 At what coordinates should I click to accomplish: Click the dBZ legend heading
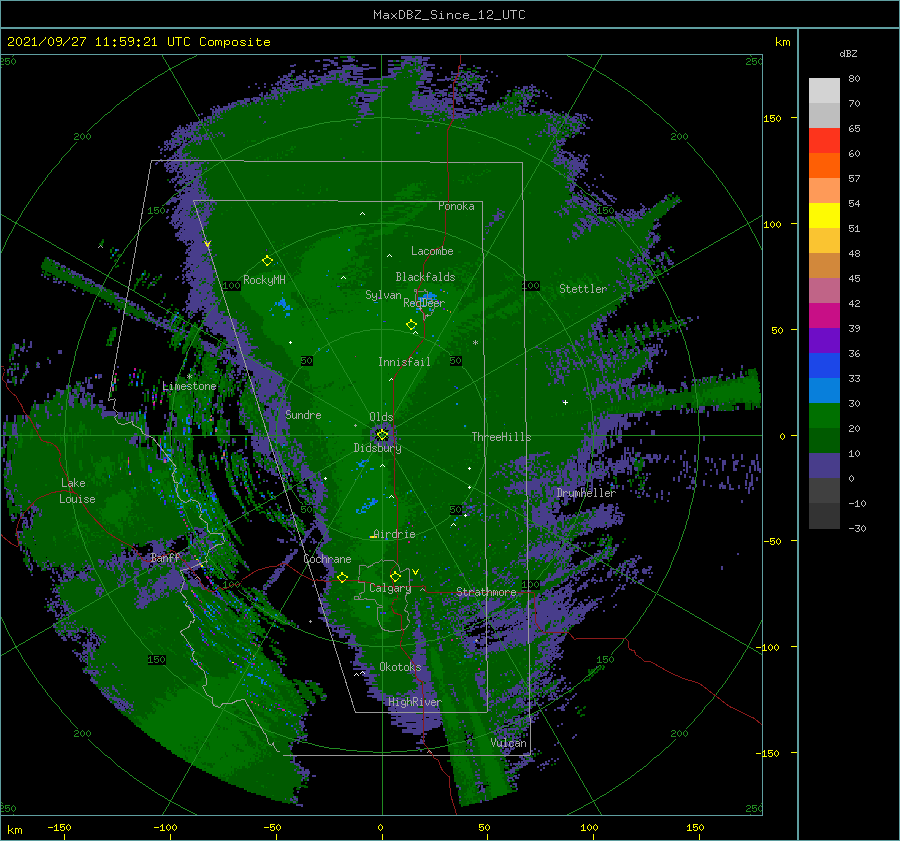coord(848,53)
